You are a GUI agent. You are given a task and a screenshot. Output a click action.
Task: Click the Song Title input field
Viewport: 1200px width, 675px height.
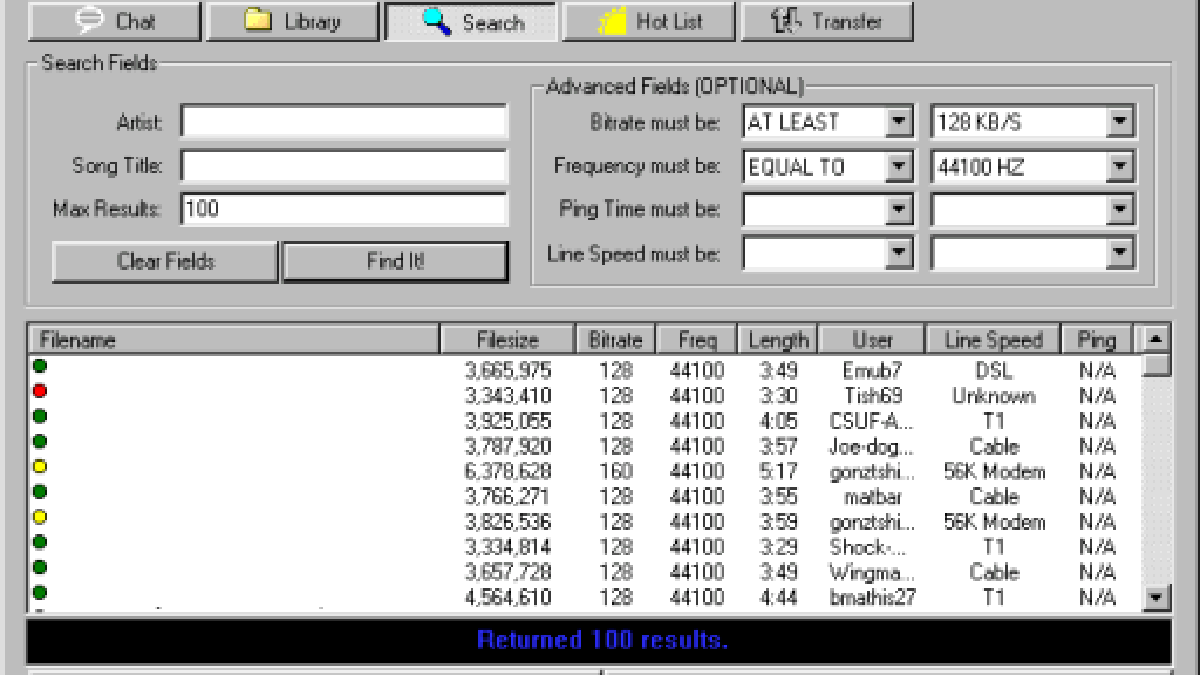[x=344, y=166]
